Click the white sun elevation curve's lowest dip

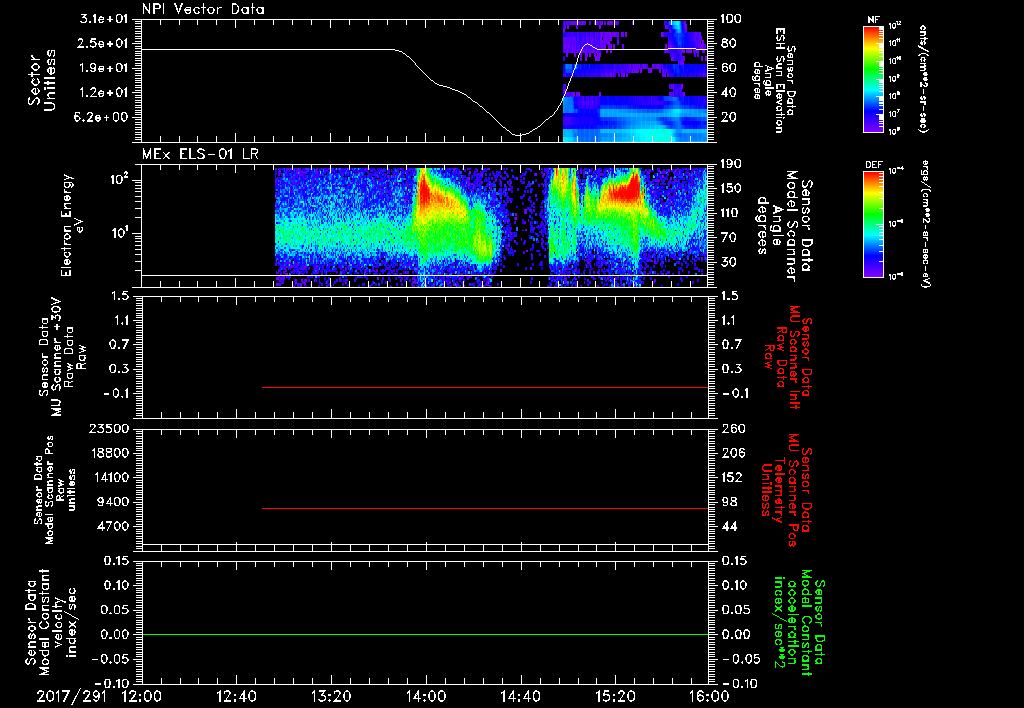[519, 135]
